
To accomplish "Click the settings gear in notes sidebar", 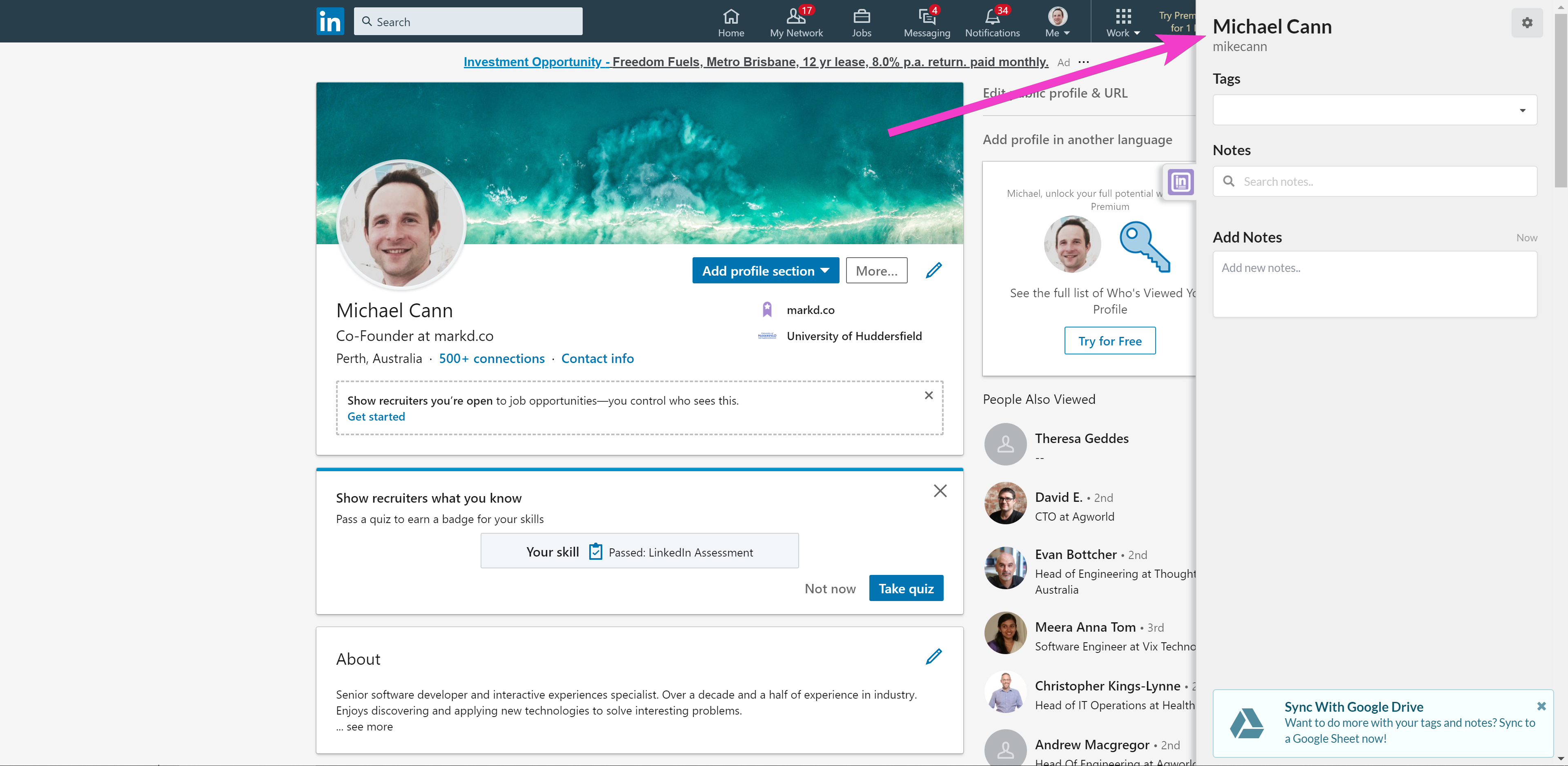I will (1527, 23).
